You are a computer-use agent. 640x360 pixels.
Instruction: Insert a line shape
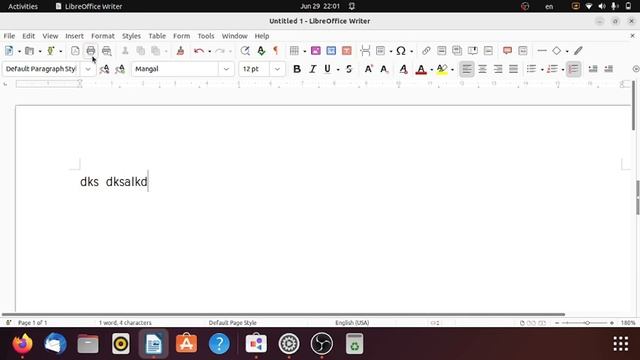point(542,51)
